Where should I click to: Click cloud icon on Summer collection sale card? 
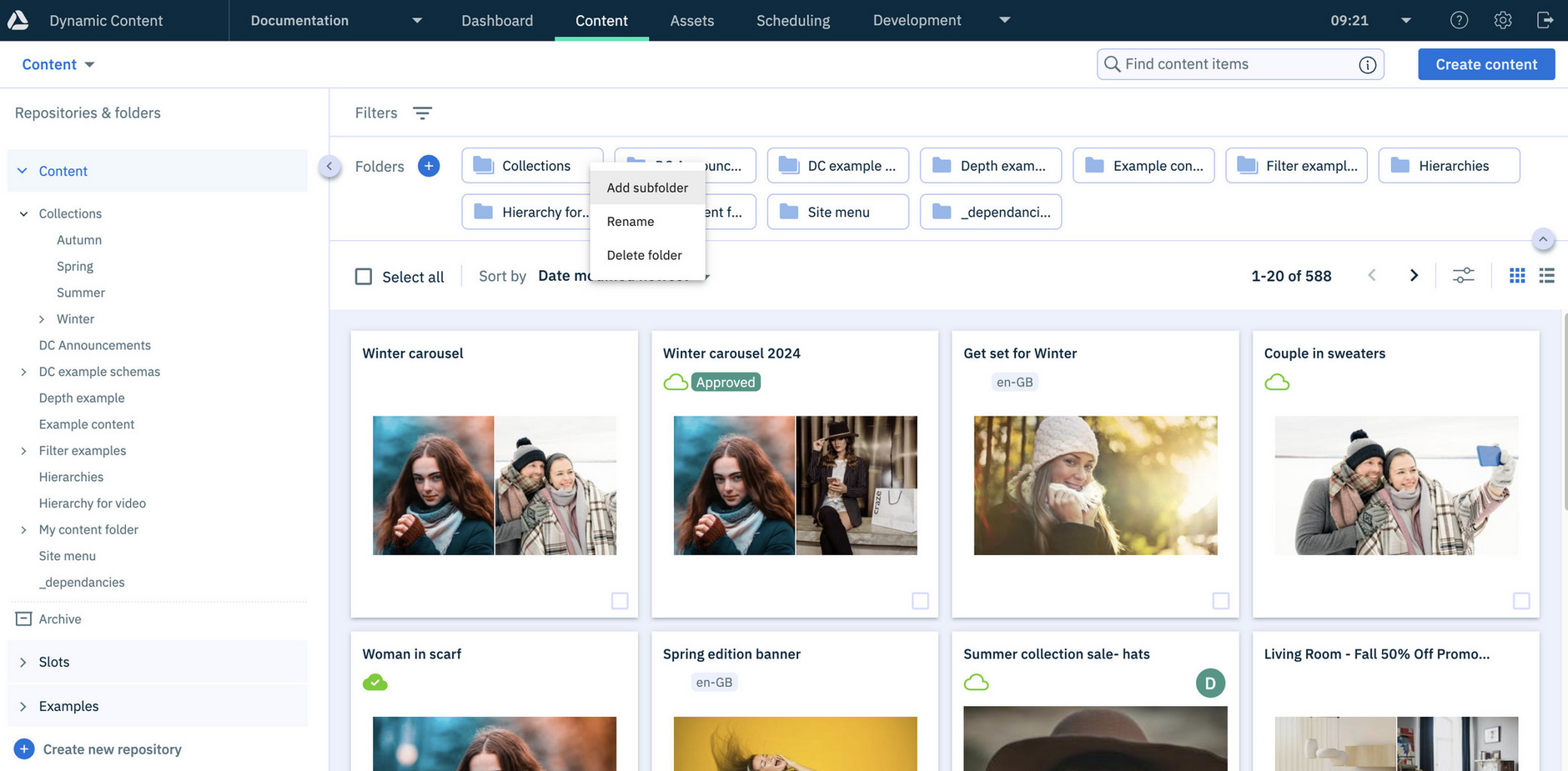coord(976,683)
